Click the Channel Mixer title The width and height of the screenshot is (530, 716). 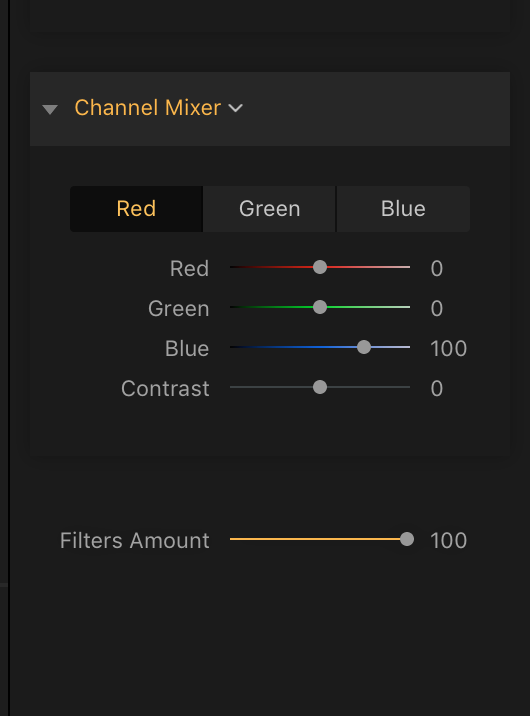(x=147, y=108)
